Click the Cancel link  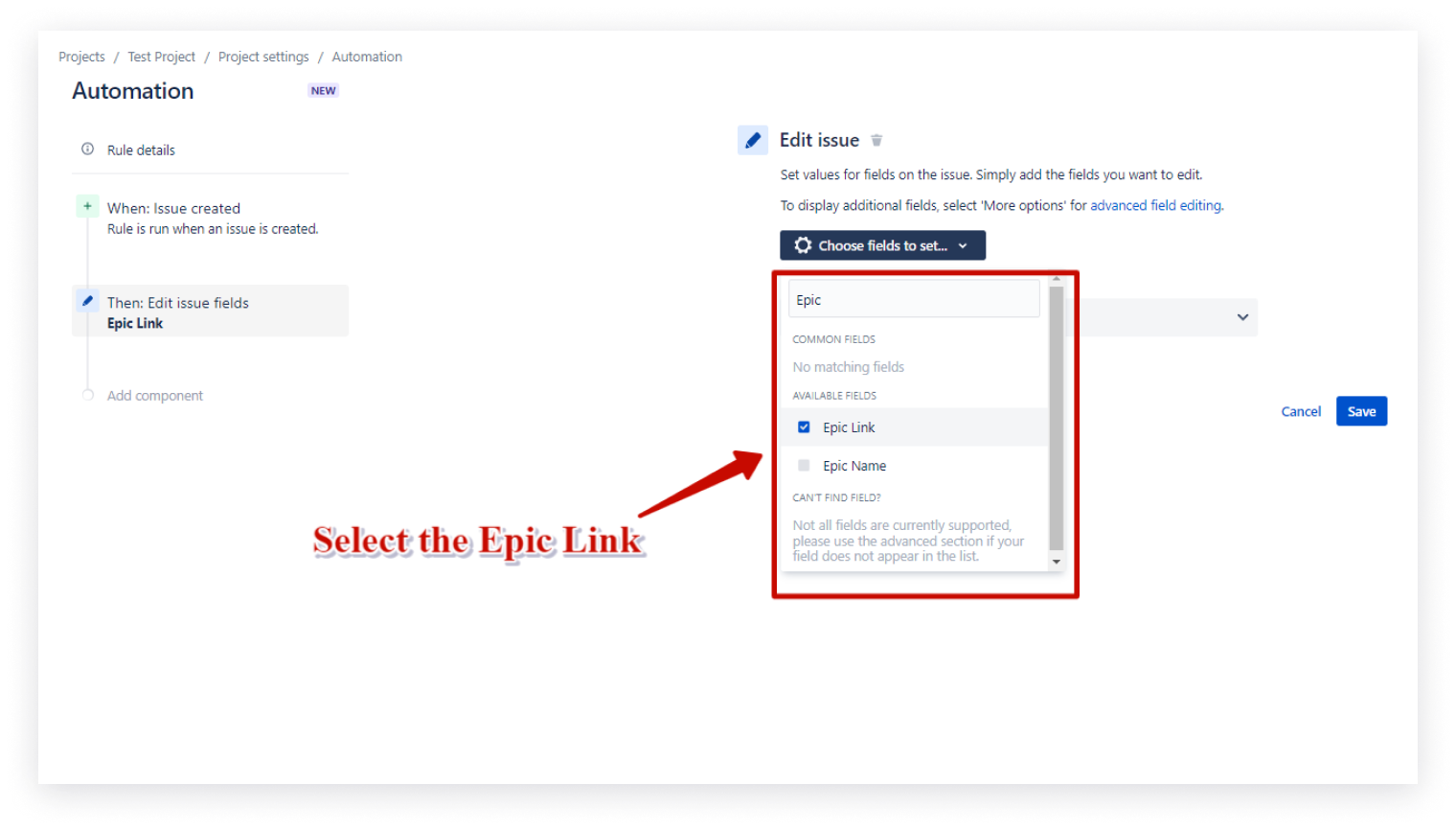(1301, 412)
